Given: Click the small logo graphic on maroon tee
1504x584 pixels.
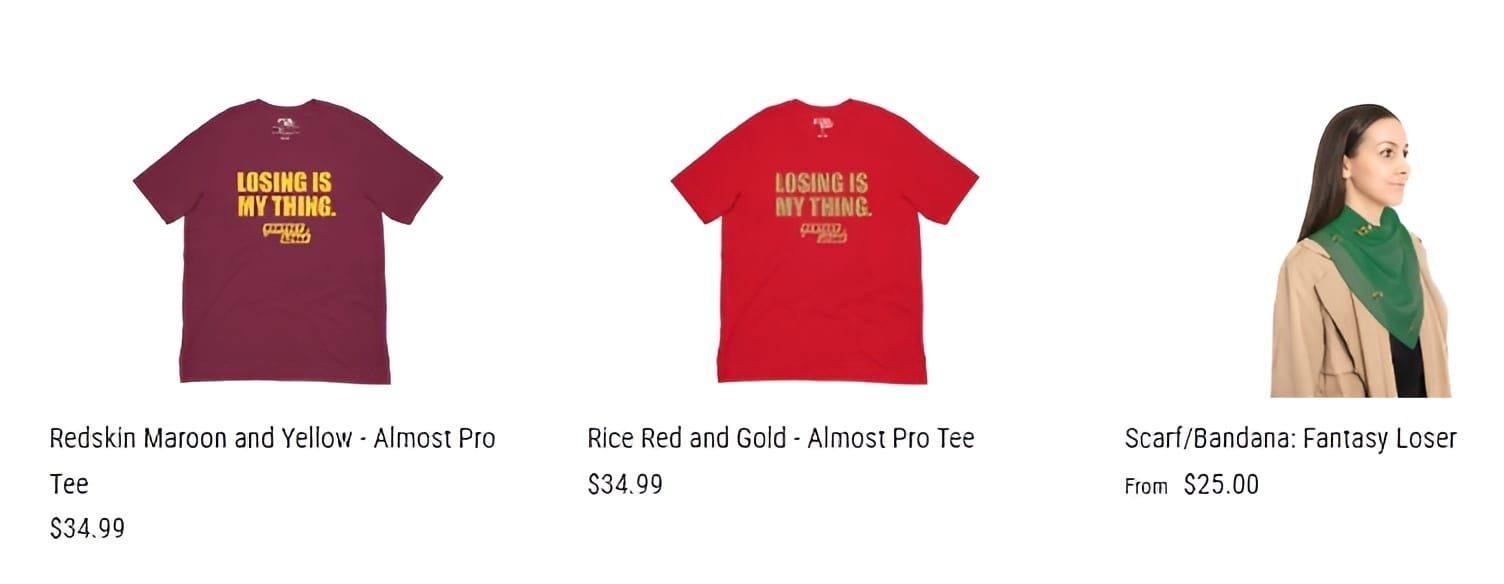Looking at the screenshot, I should (x=287, y=234).
